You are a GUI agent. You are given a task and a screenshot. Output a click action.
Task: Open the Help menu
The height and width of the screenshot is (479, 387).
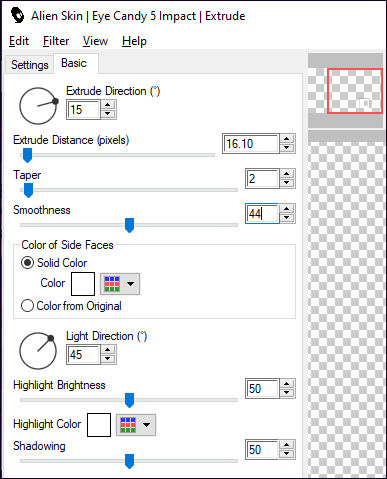[134, 41]
